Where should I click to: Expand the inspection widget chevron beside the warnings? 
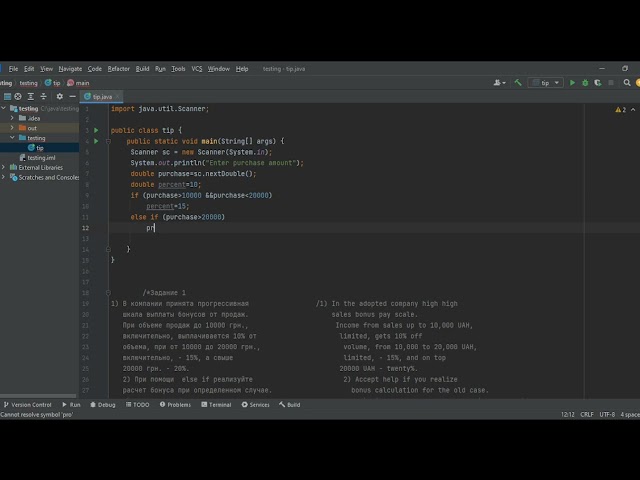click(x=633, y=109)
